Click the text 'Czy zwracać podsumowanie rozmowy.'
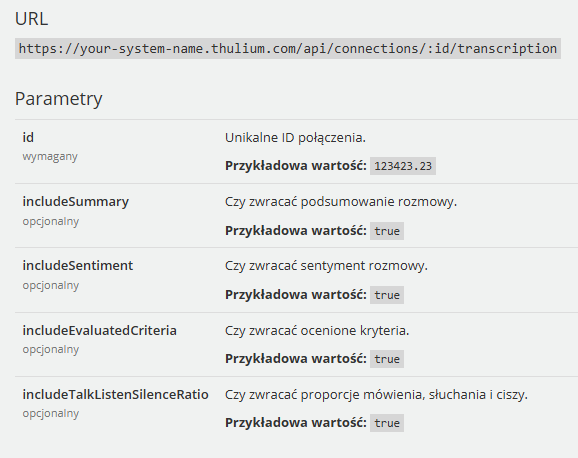Screen dimensions: 578x458 coord(341,202)
